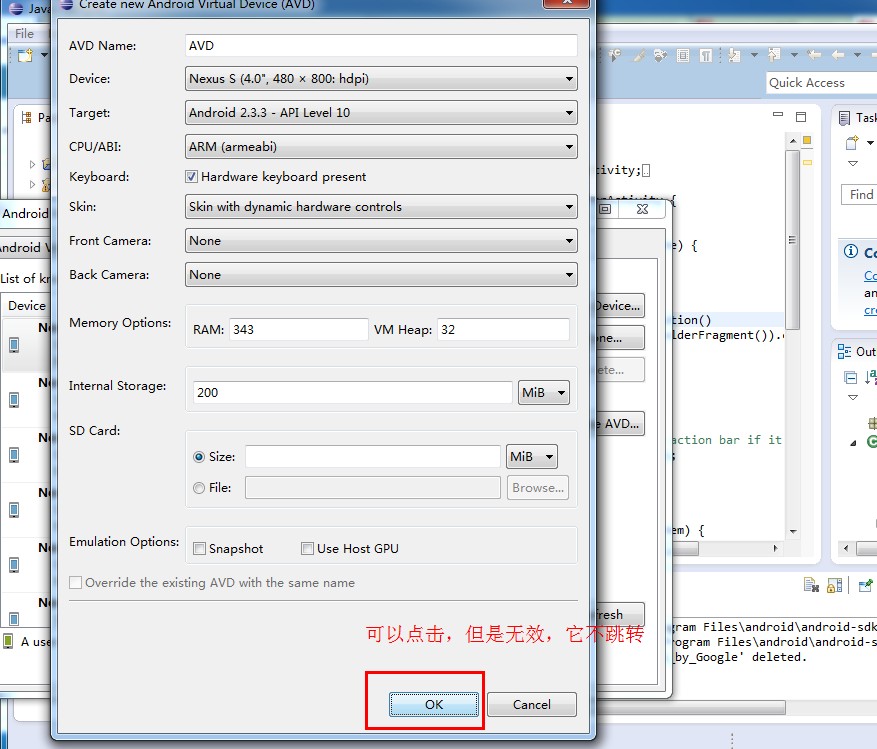Click the New file icon in Eclipse toolbar

pyautogui.click(x=24, y=56)
